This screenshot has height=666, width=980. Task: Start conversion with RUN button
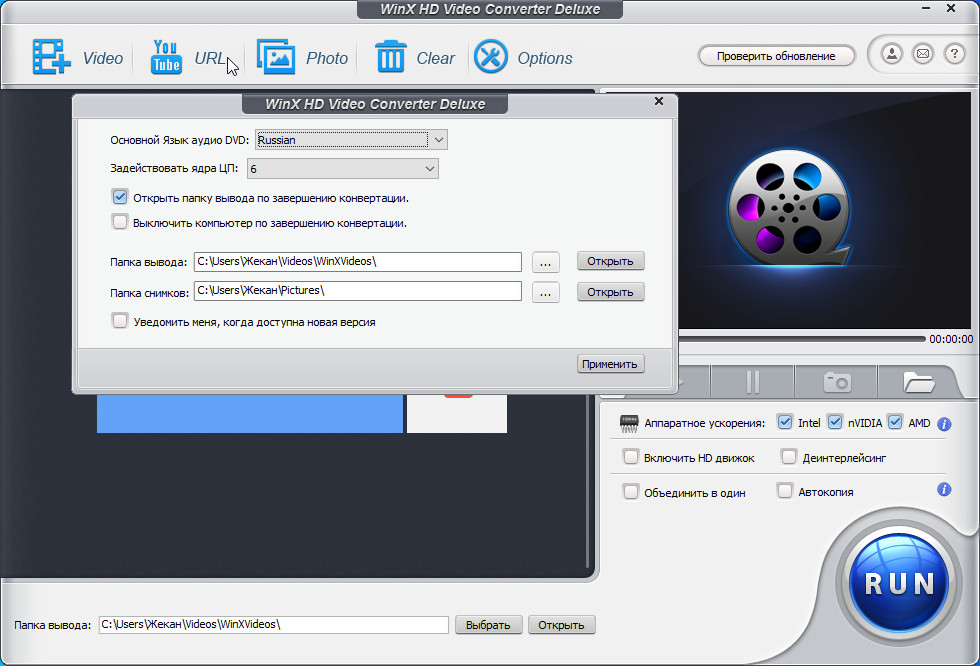coord(899,584)
